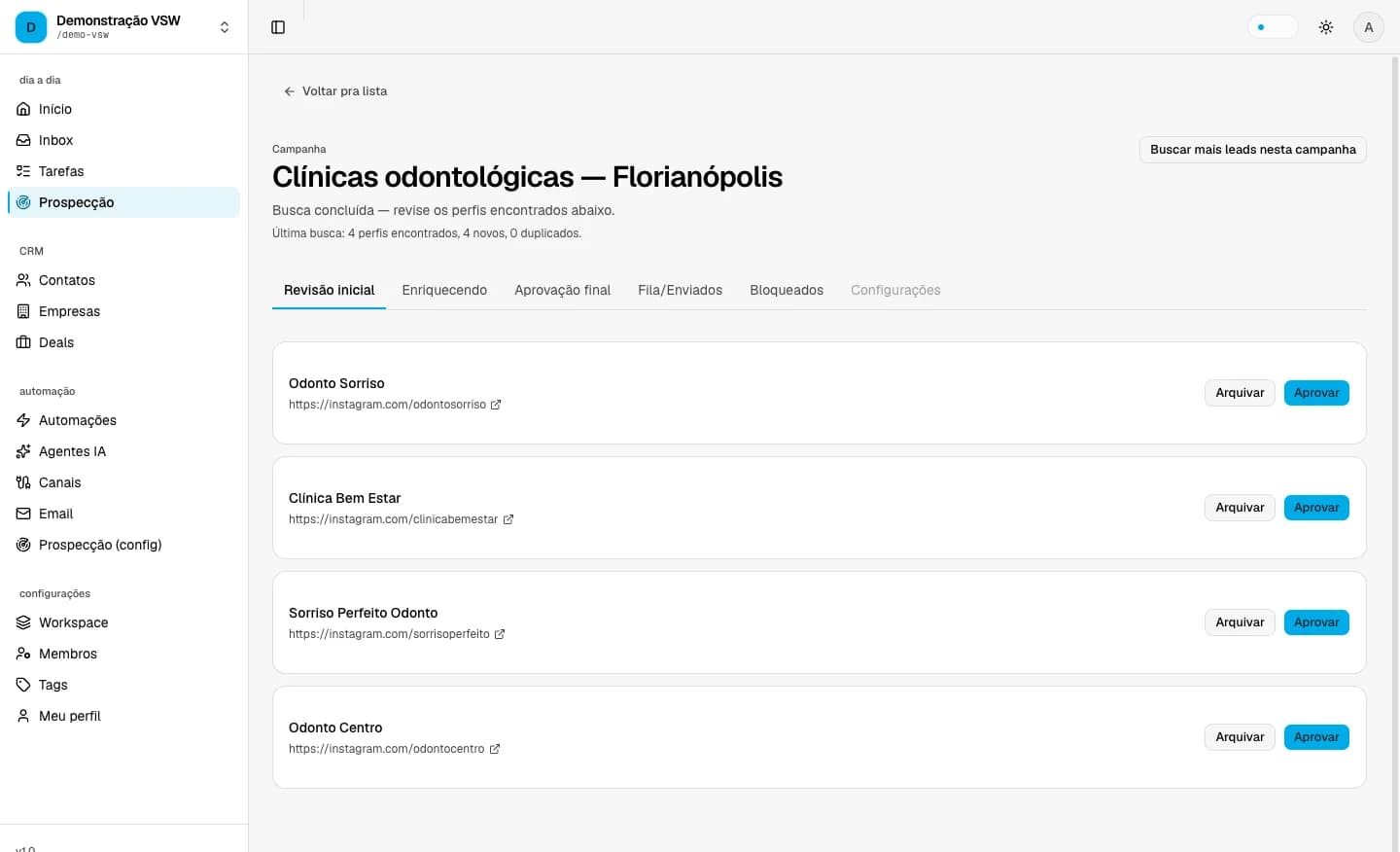Viewport: 1400px width, 852px height.
Task: Archive the Odonto Centro lead
Action: tap(1240, 737)
